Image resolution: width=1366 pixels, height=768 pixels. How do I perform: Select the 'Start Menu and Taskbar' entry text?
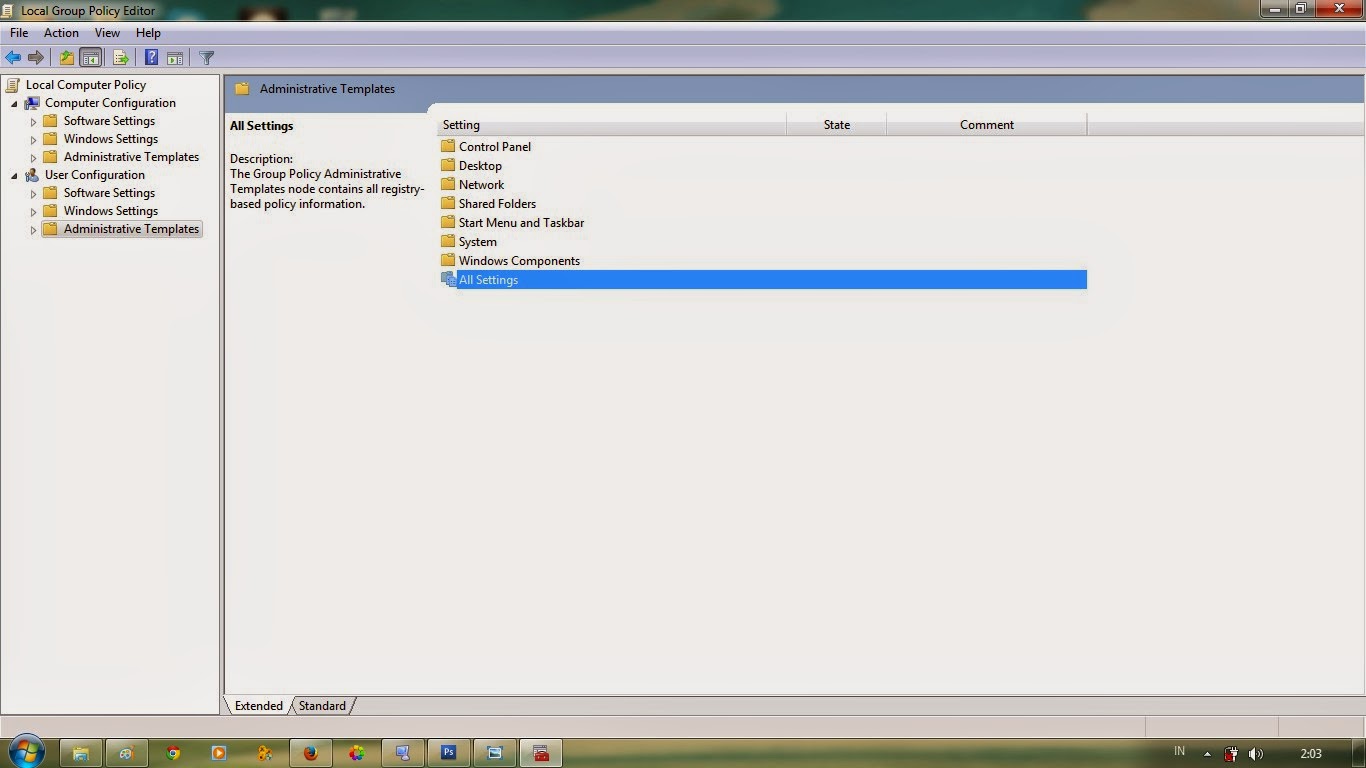pyautogui.click(x=521, y=223)
